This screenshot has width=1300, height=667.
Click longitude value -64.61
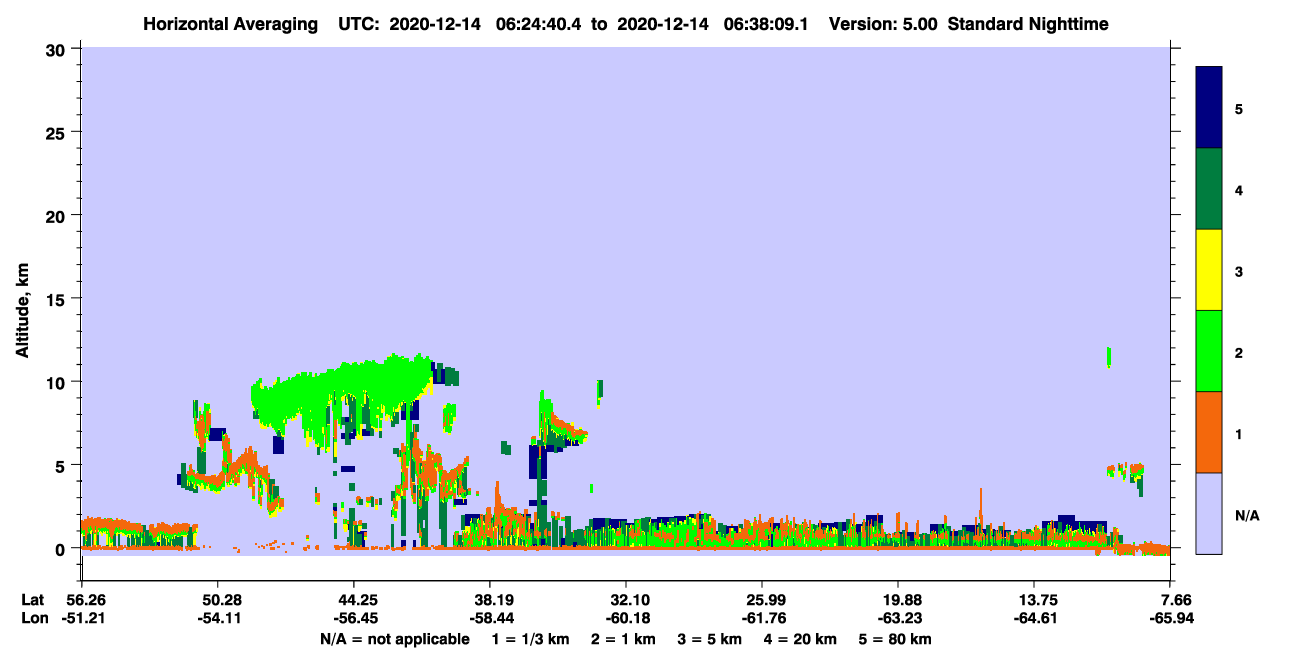[x=1034, y=618]
